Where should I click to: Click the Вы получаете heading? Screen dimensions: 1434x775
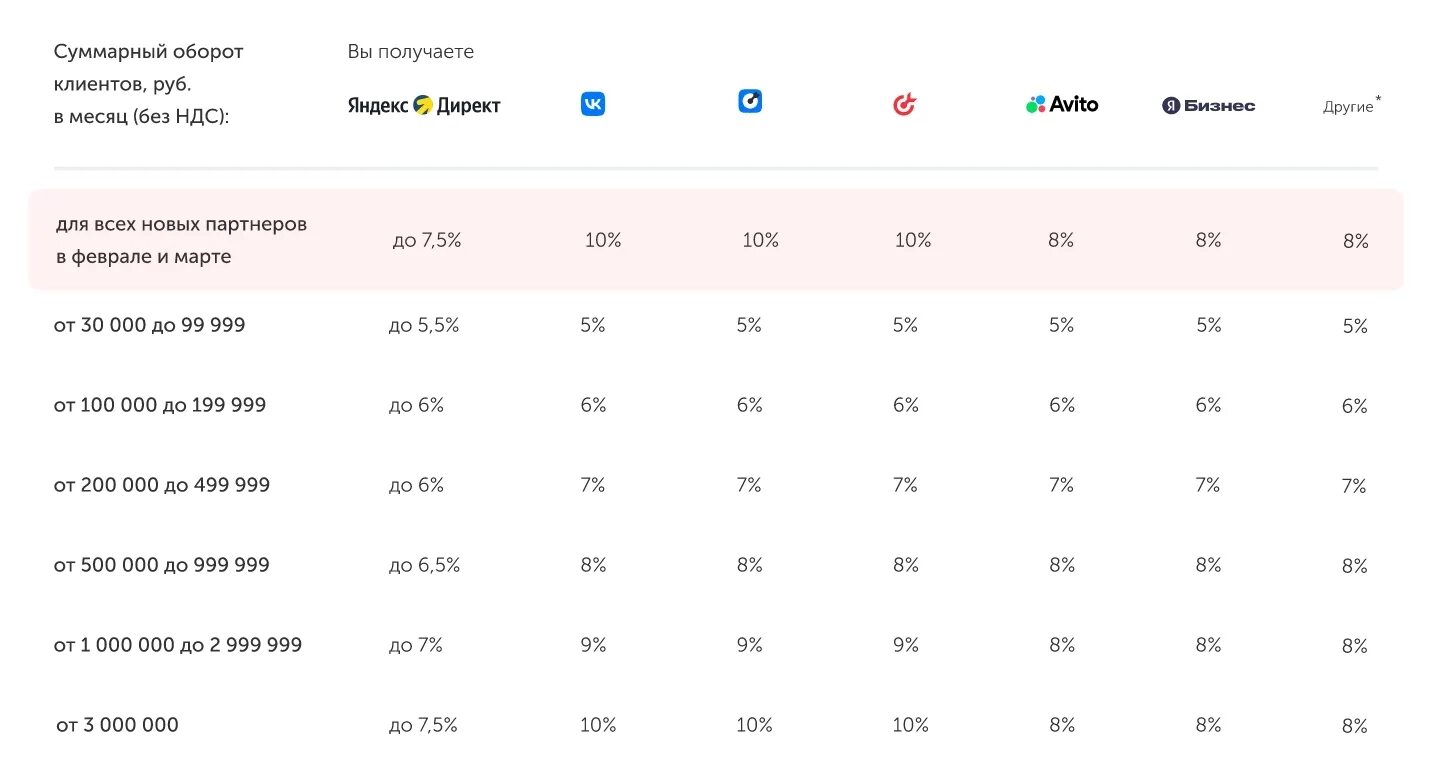pos(411,52)
